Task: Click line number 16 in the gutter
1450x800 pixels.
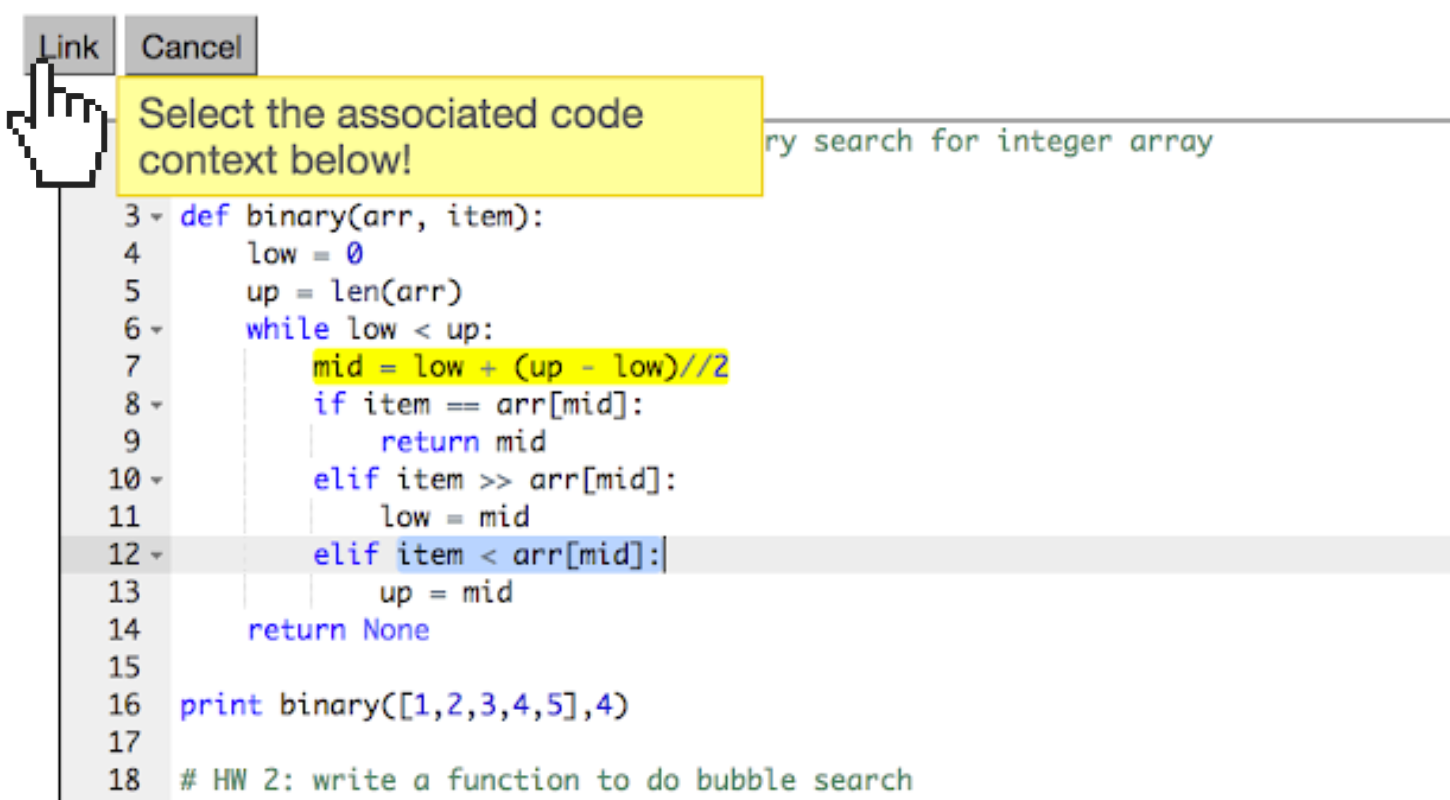Action: [125, 705]
